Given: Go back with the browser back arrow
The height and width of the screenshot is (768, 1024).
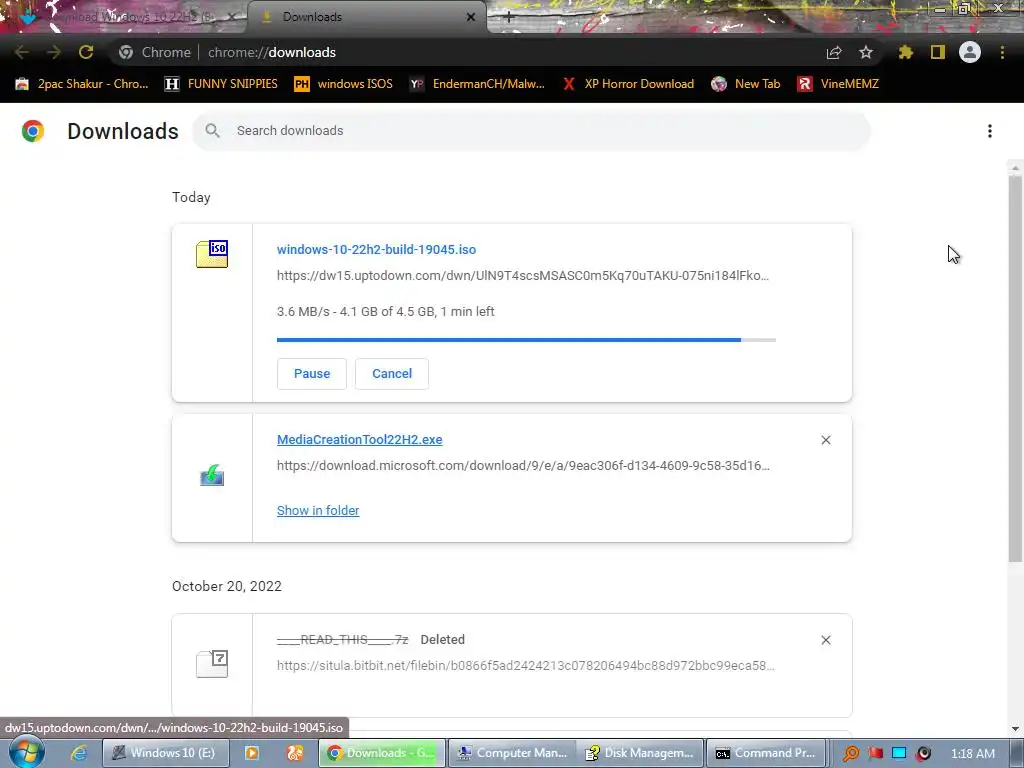Looking at the screenshot, I should pos(21,52).
